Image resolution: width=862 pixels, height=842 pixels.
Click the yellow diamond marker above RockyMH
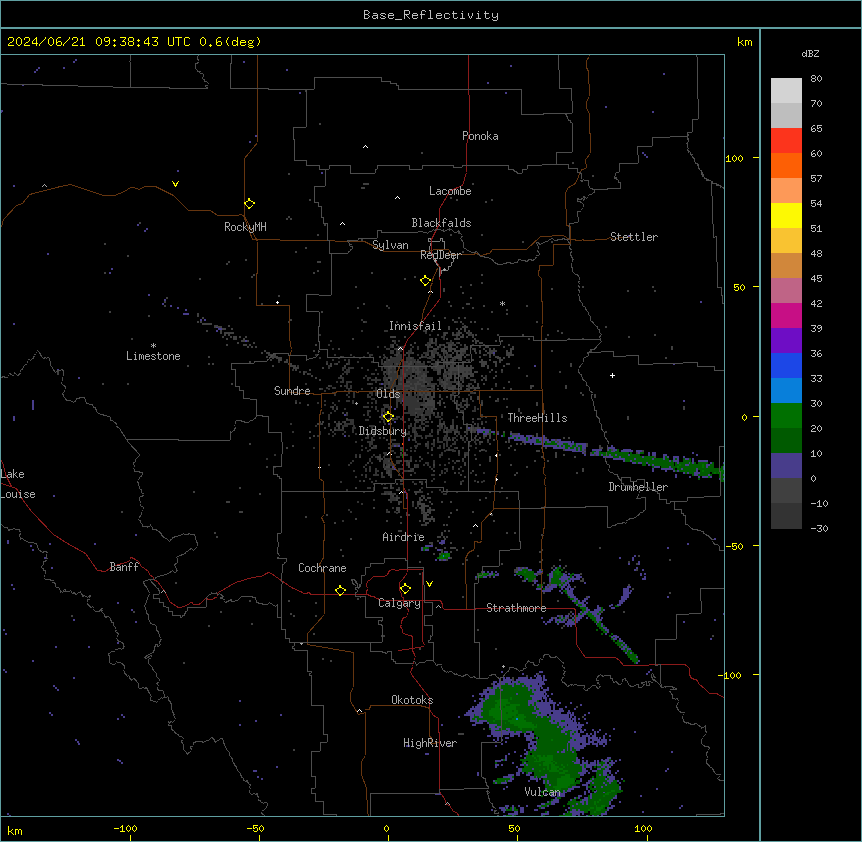click(250, 204)
